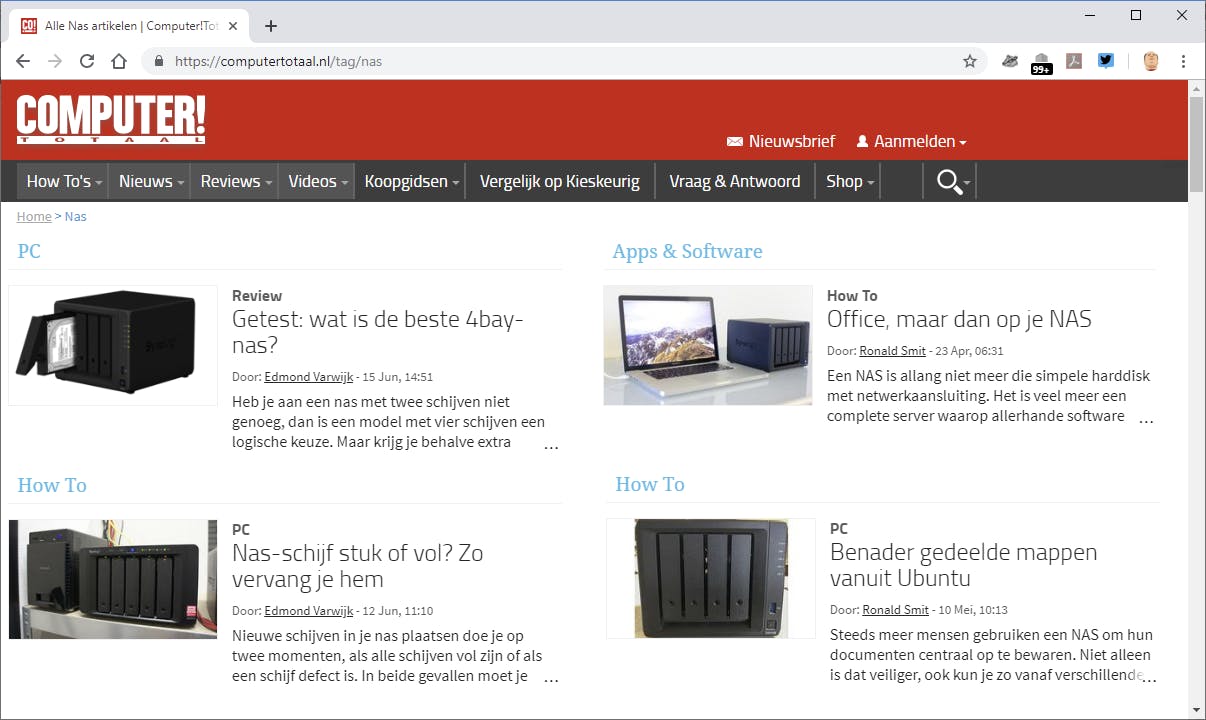Open the Aanmelden dropdown

[920, 142]
